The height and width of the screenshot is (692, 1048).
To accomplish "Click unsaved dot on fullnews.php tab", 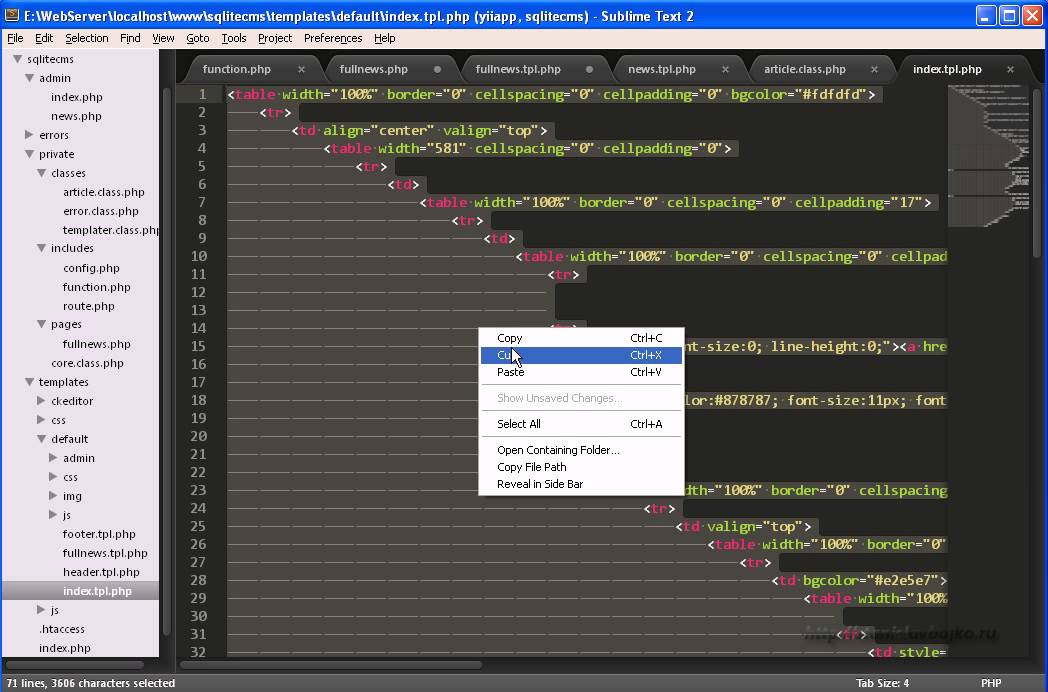I will tap(438, 69).
